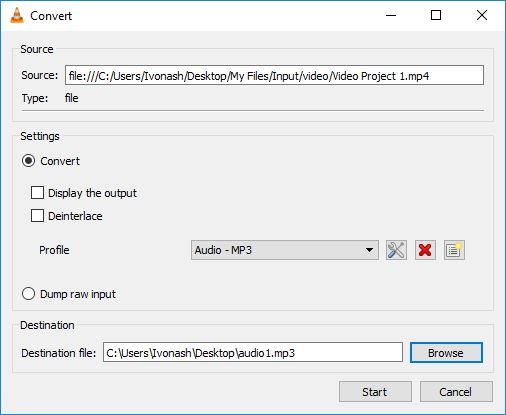Close the Convert dialog
The image size is (506, 415).
[482, 15]
